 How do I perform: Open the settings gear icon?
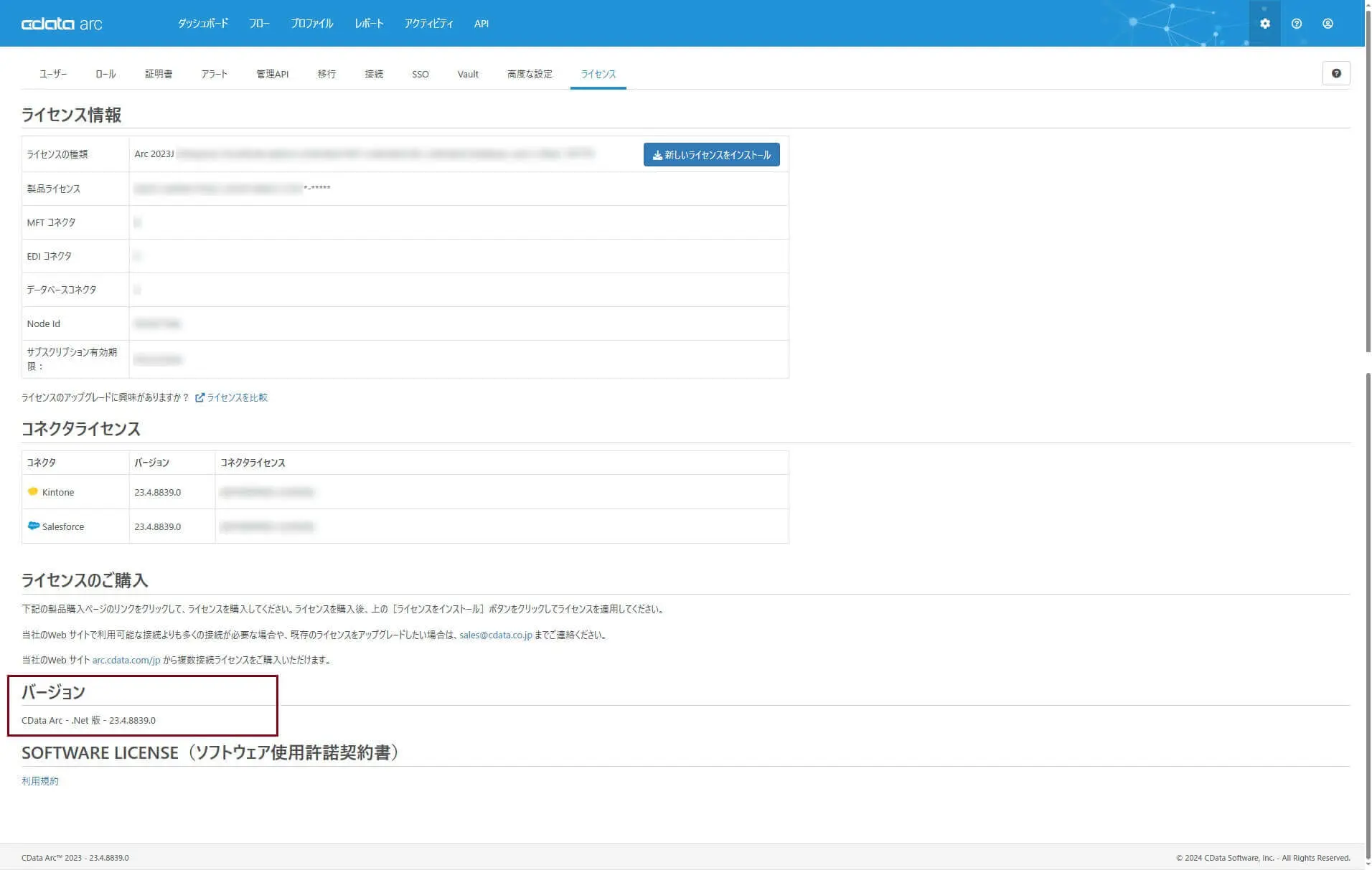(x=1264, y=24)
